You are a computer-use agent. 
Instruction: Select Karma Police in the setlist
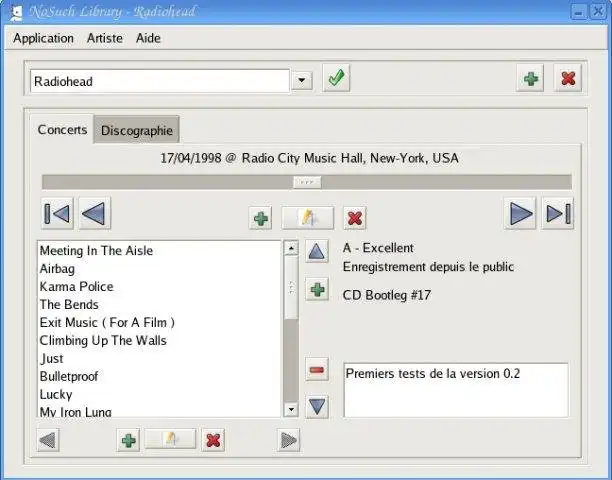[x=159, y=286]
